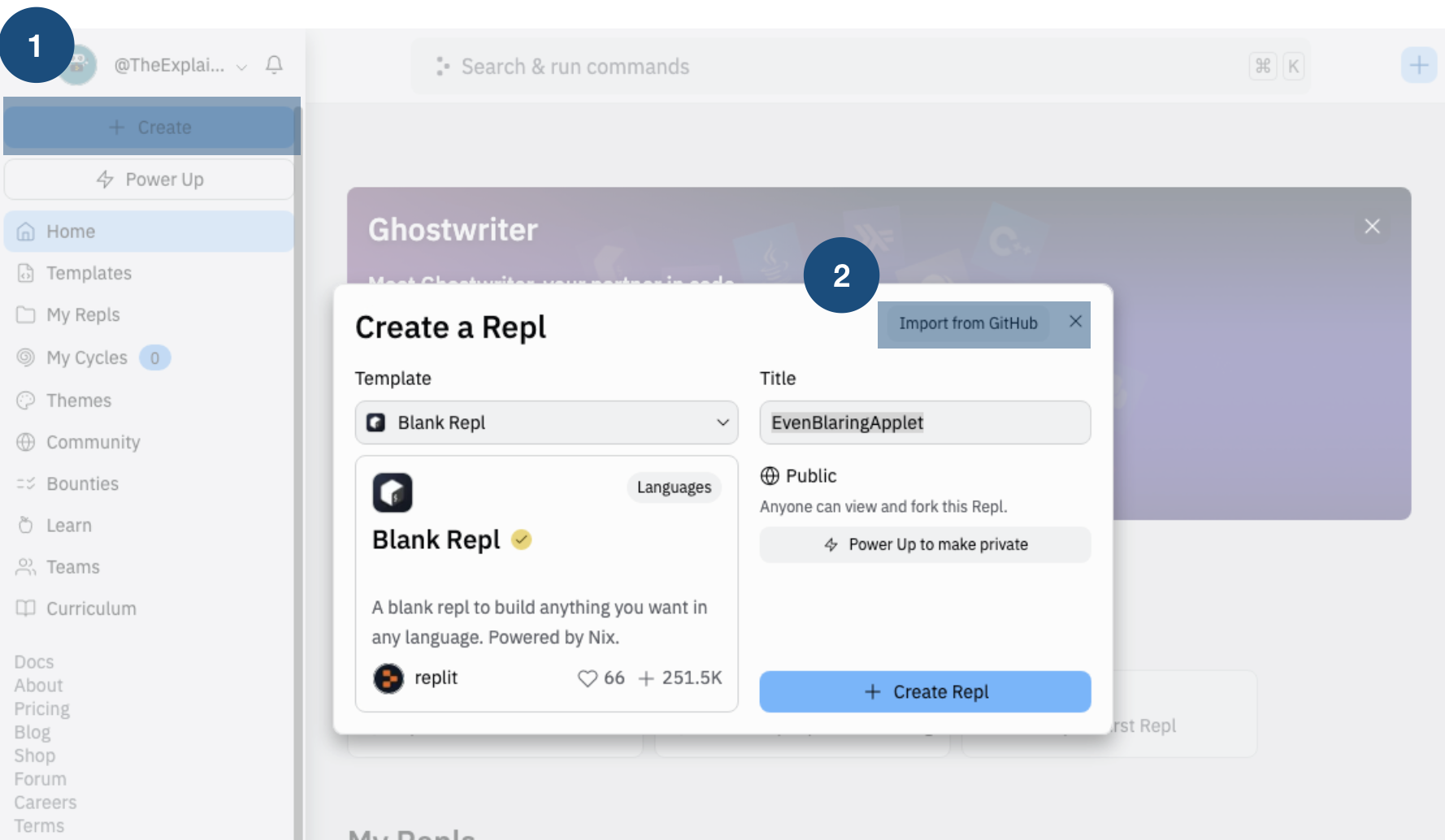
Task: Open Templates in the sidebar
Action: pyautogui.click(x=89, y=273)
